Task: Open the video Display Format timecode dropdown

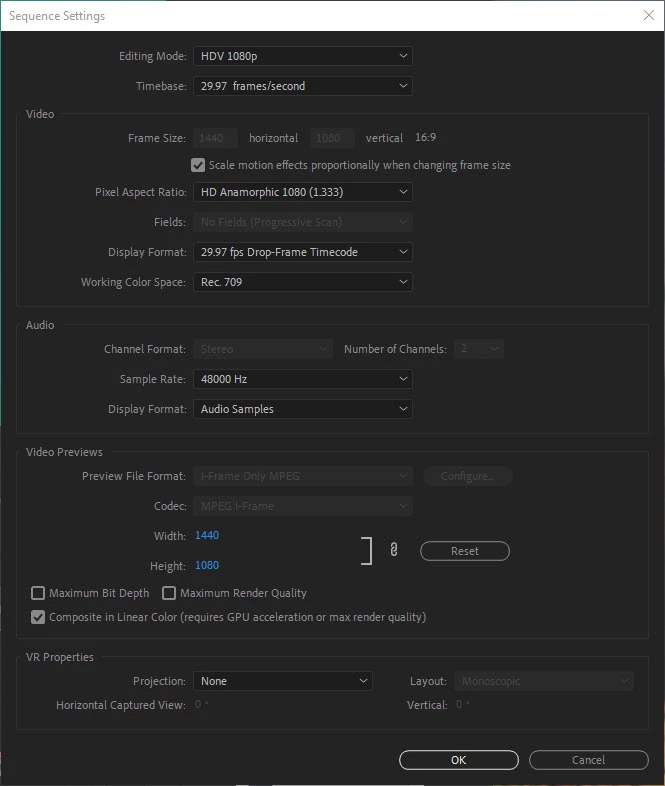Action: (303, 252)
